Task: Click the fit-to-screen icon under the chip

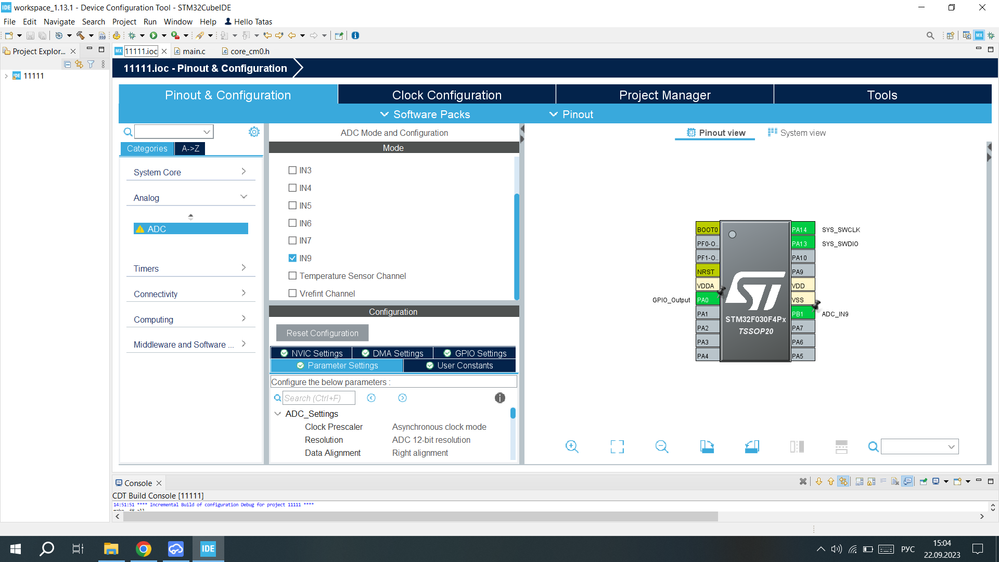Action: click(x=617, y=447)
